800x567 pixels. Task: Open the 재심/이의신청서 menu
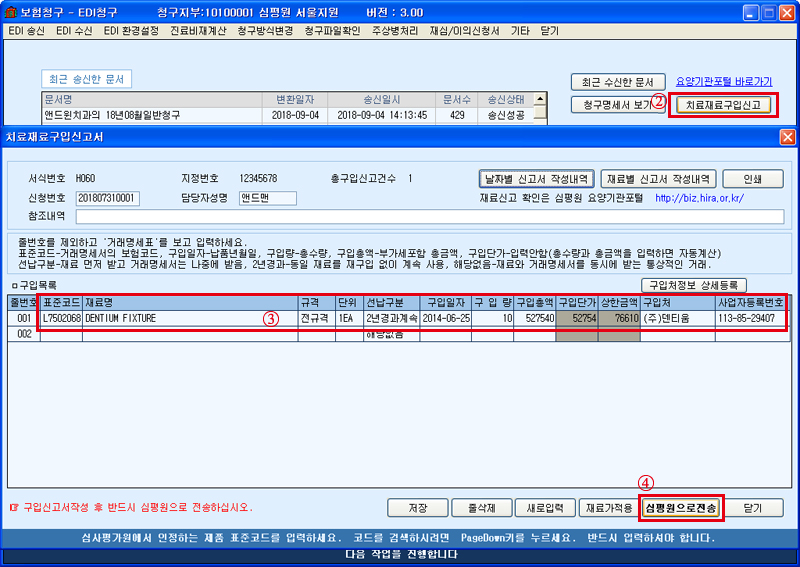[x=462, y=31]
